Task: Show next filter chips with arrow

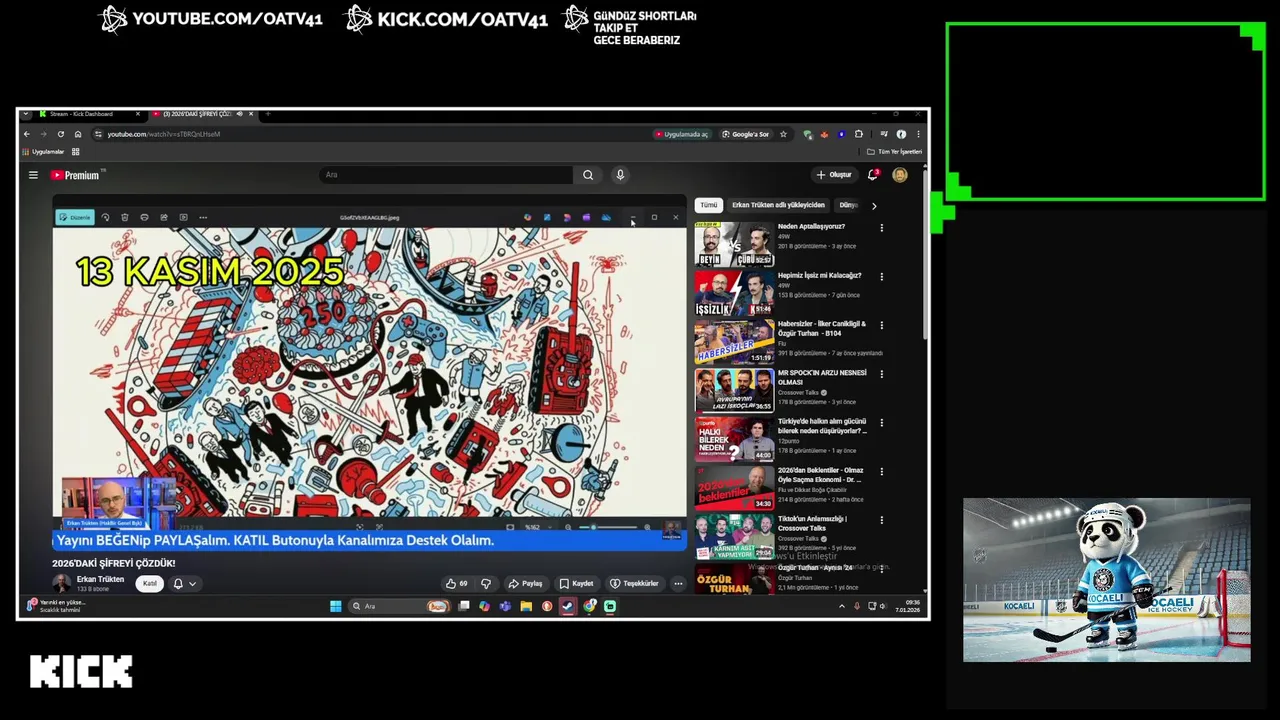Action: pos(874,206)
